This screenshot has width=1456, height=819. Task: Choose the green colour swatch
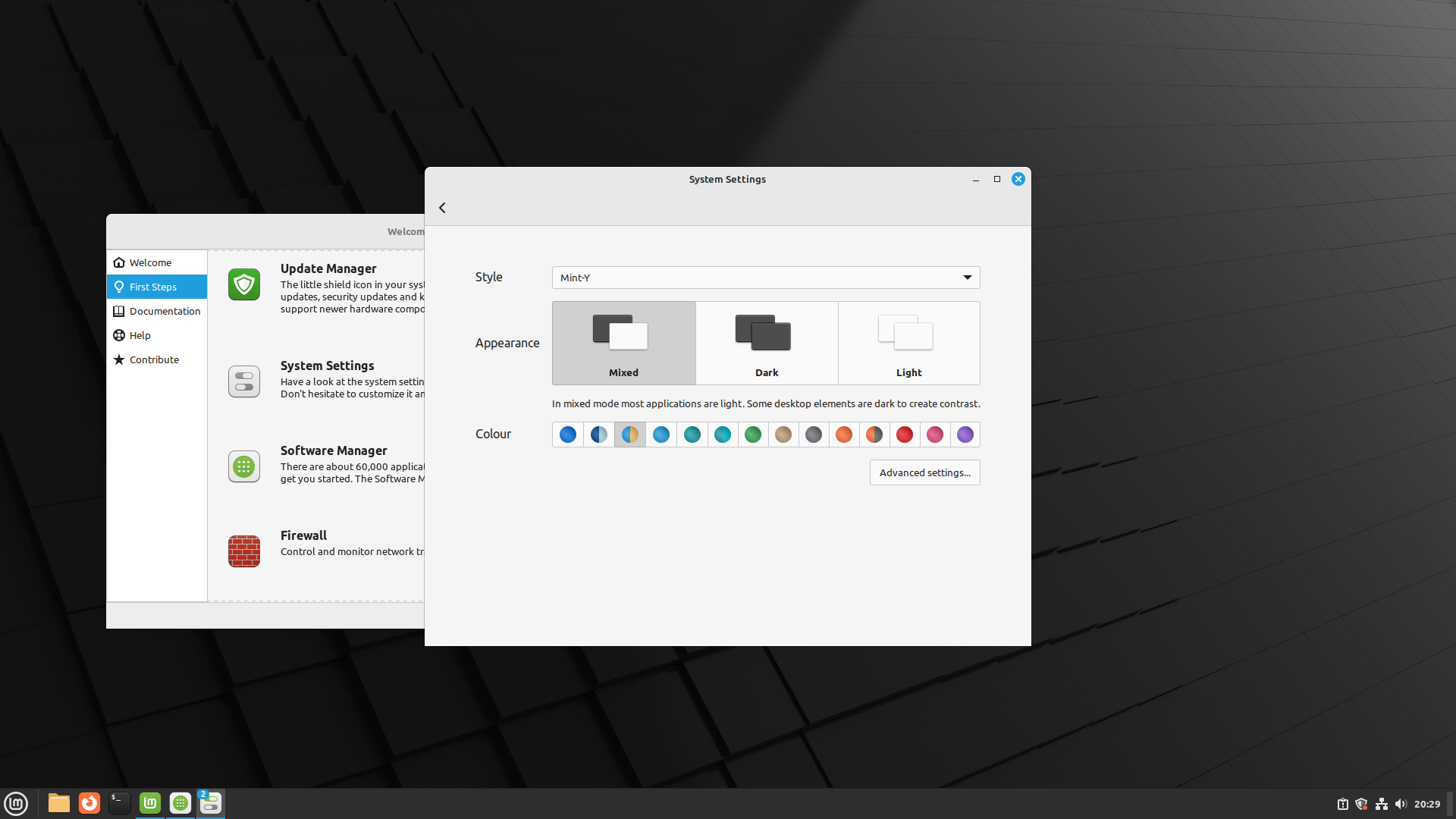(x=753, y=435)
